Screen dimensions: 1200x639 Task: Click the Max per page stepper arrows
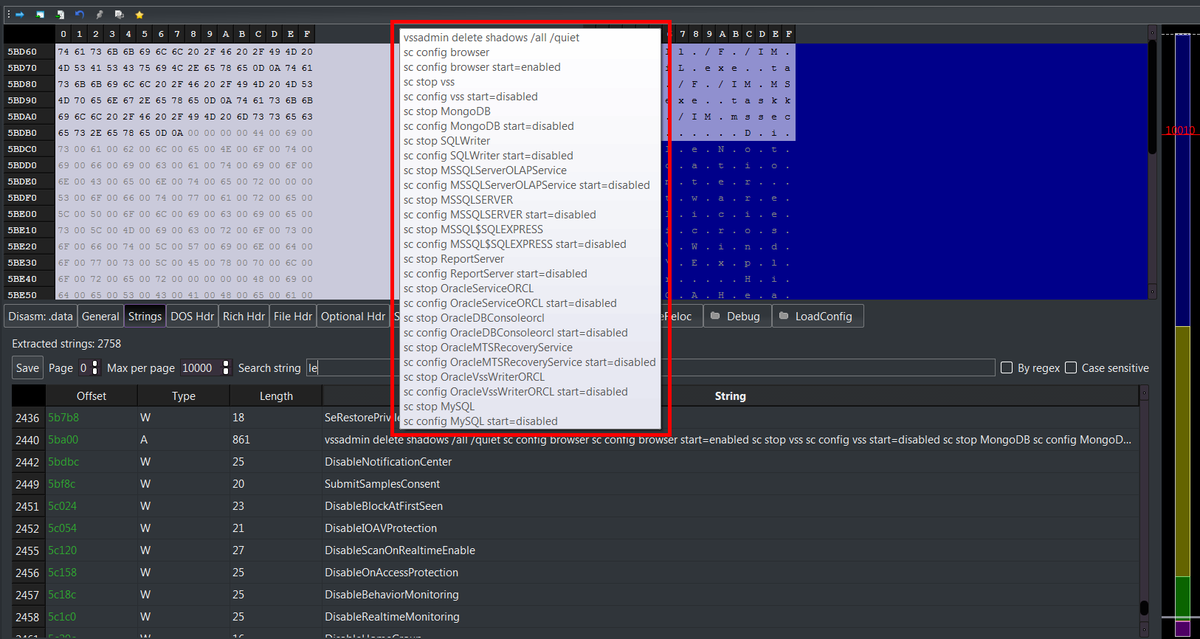(226, 368)
